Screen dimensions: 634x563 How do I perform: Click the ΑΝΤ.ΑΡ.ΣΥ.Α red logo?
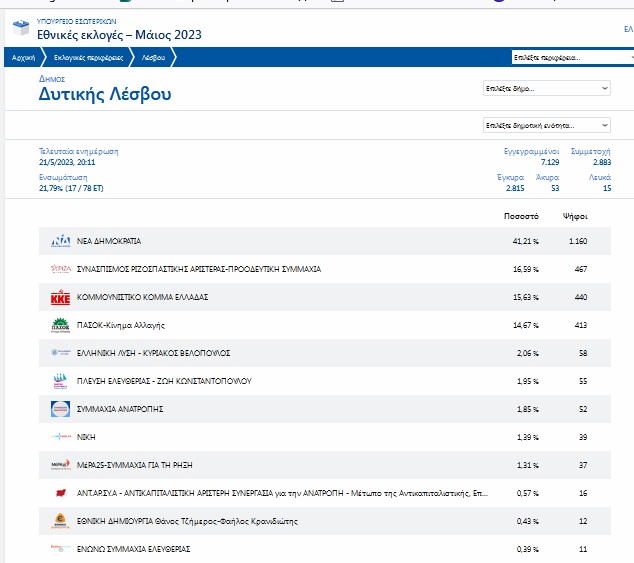point(61,493)
